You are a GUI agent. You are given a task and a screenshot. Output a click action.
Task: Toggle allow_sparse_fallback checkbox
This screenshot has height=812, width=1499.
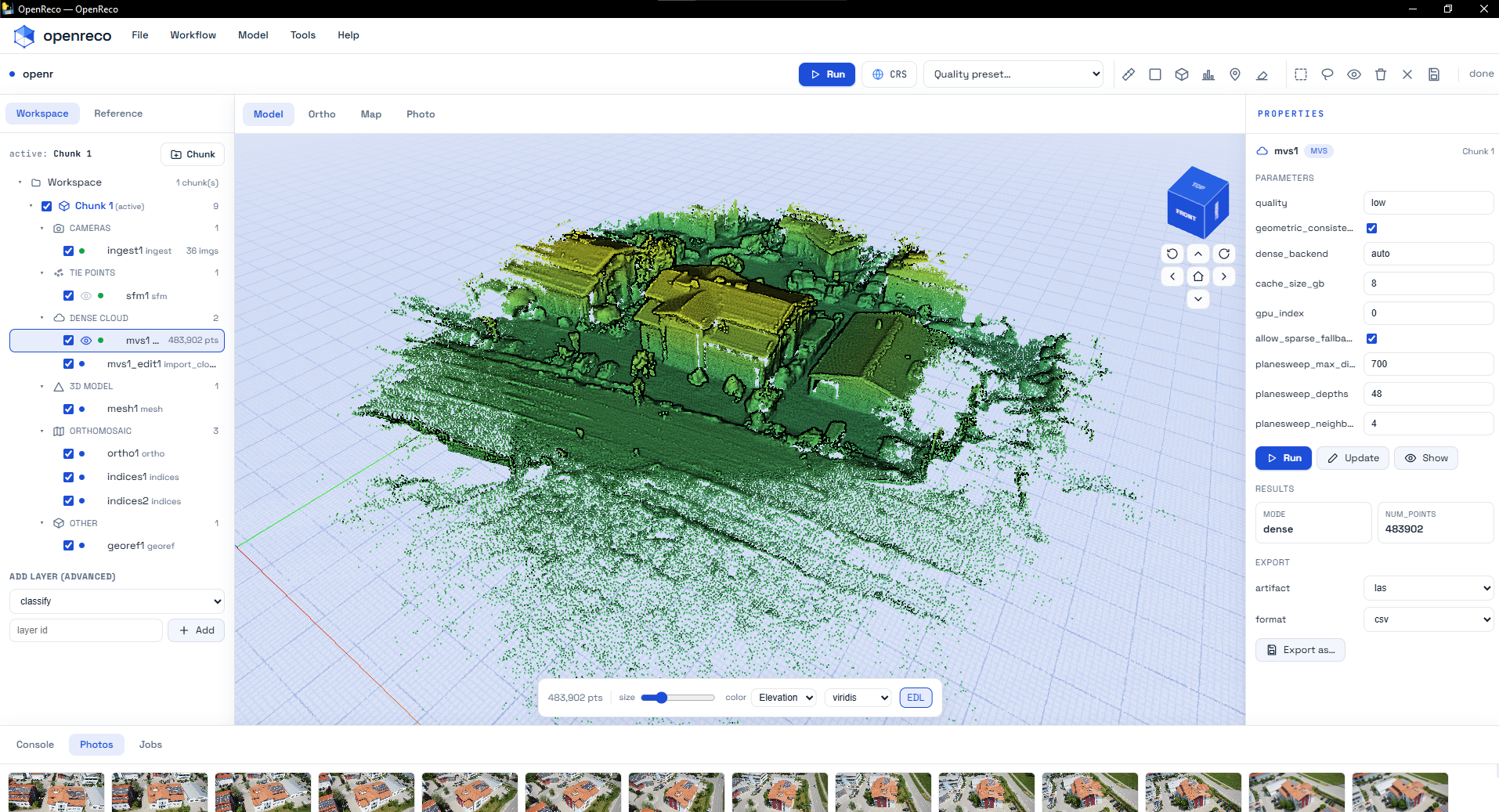coord(1371,338)
